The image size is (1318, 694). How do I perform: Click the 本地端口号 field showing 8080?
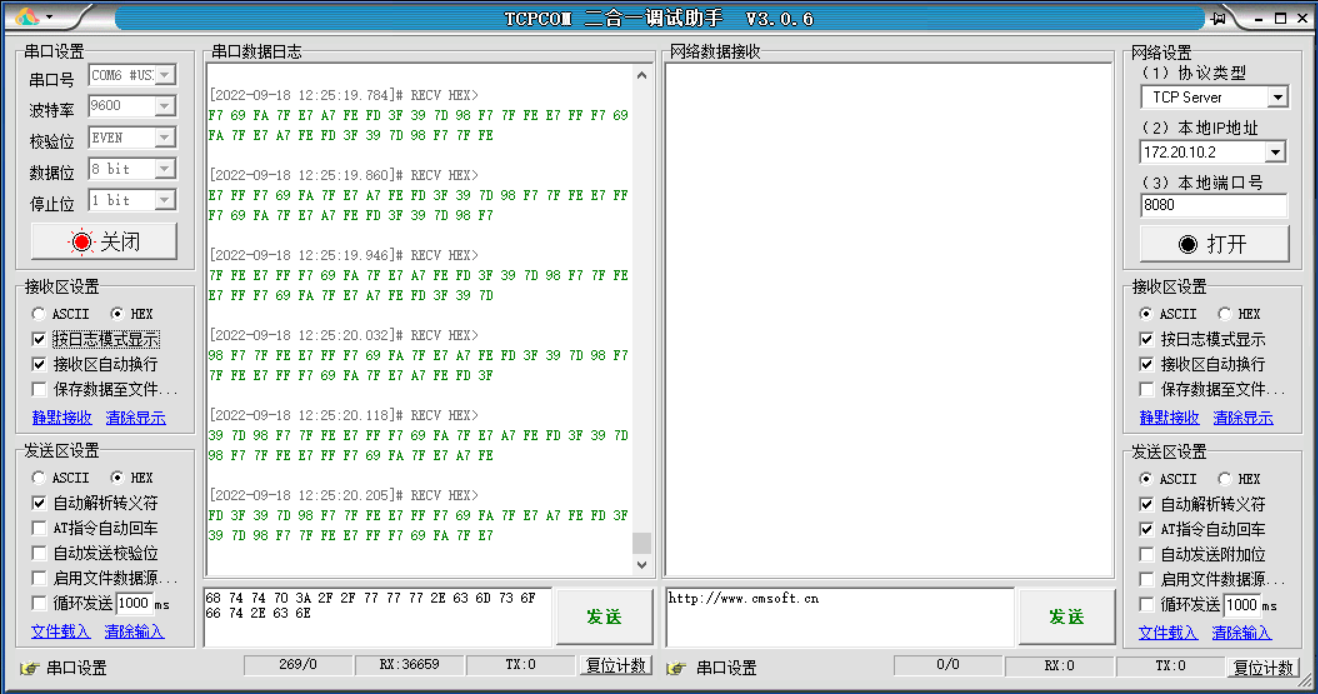(1213, 205)
